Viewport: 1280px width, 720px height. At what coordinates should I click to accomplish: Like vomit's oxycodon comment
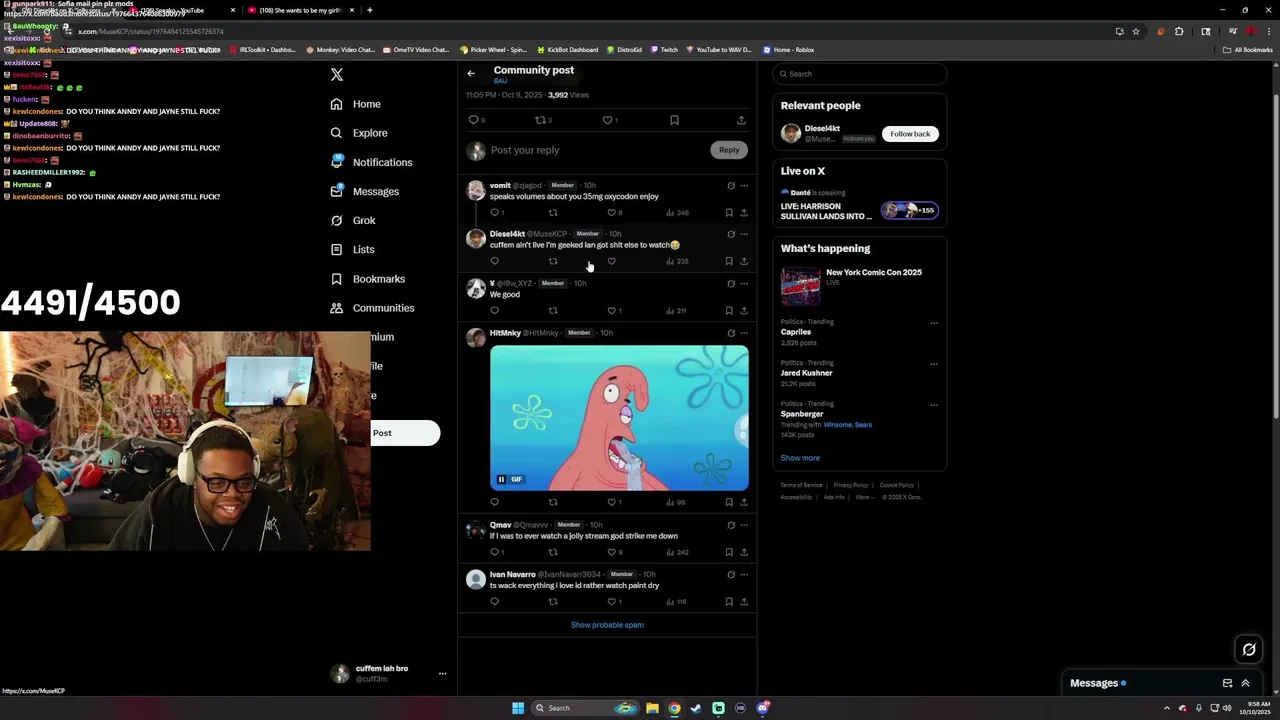(611, 213)
